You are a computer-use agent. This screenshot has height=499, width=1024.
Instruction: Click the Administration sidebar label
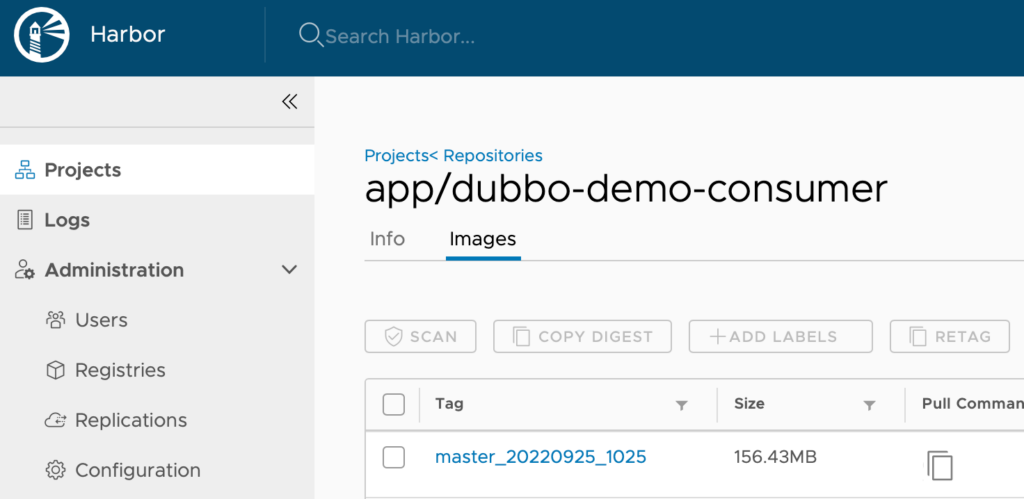tap(114, 270)
